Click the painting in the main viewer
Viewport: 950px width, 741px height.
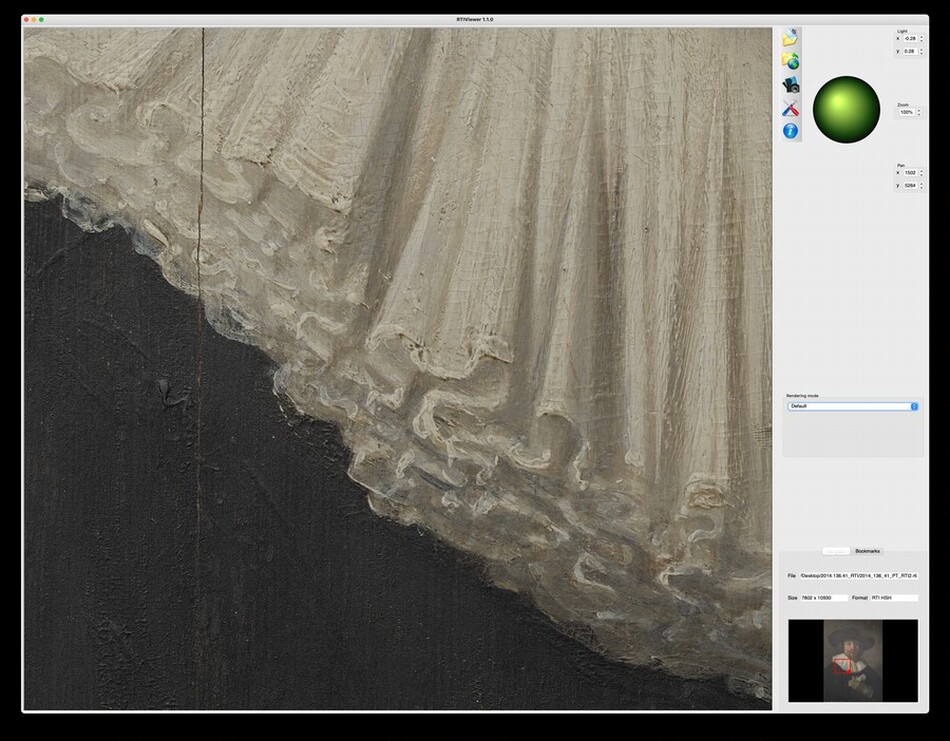point(397,368)
